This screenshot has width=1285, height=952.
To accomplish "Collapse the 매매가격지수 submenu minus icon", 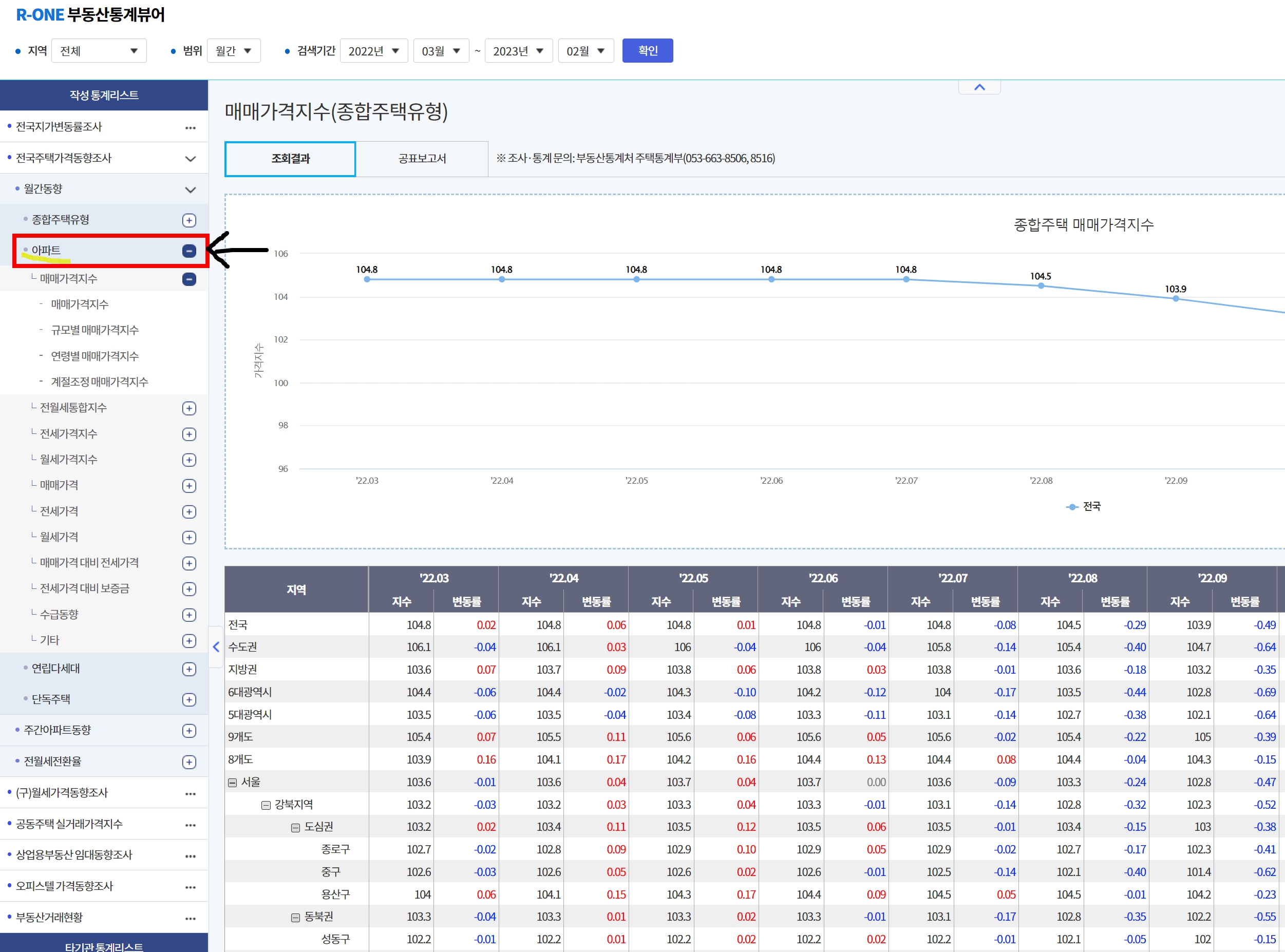I will 189,279.
